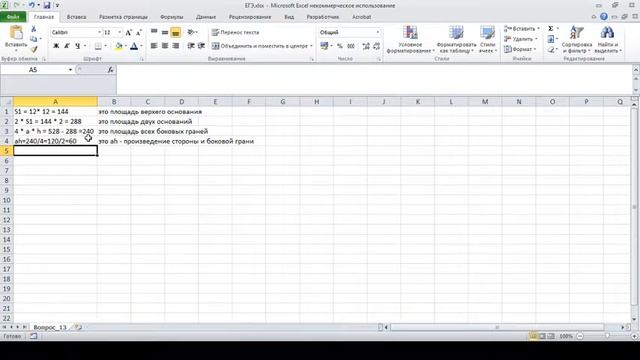Click the Стили ячеек button
This screenshot has height=360, width=640.
click(x=487, y=39)
